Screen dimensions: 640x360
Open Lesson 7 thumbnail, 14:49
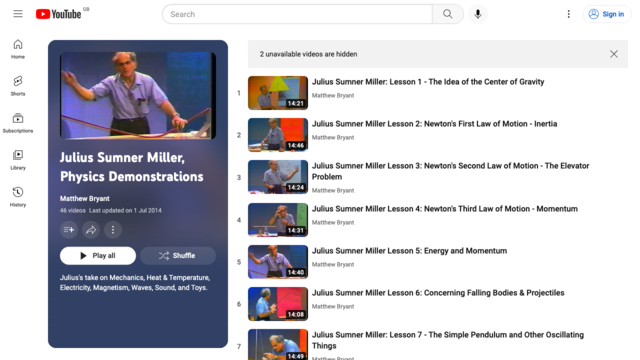tap(278, 344)
